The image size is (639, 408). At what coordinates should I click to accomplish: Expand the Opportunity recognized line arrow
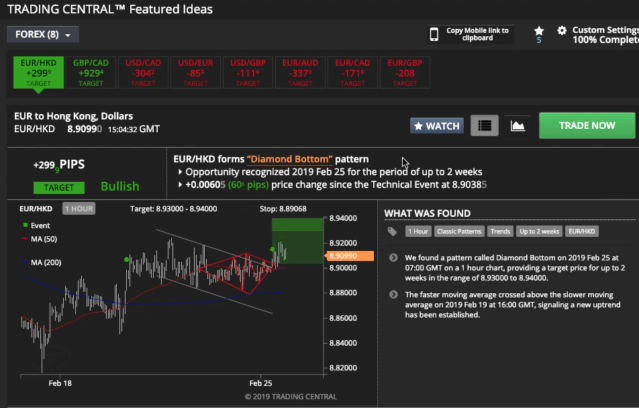point(180,172)
